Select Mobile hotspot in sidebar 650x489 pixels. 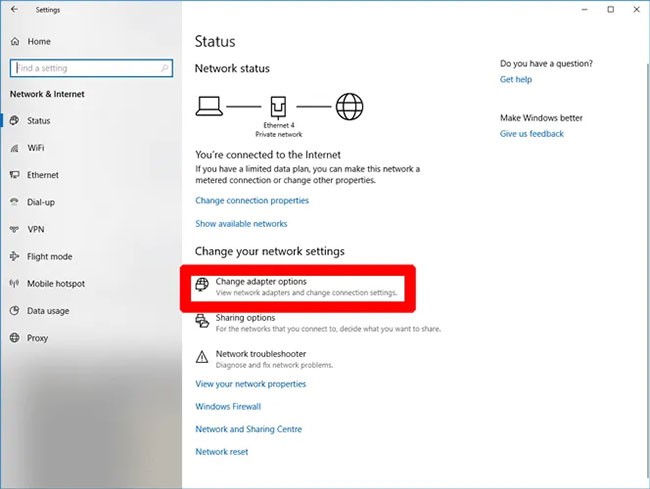54,283
